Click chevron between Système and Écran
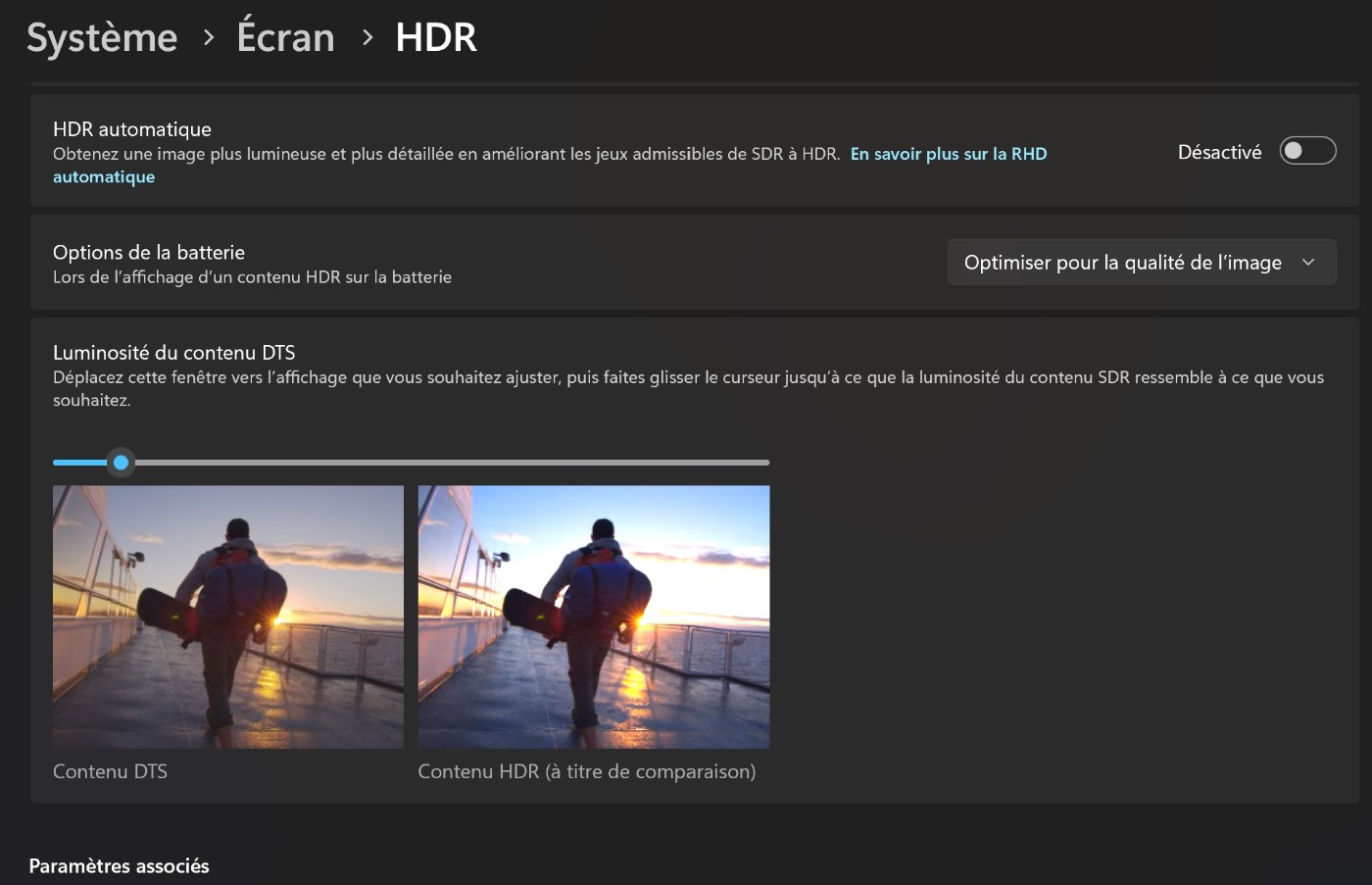The image size is (1372, 885). [208, 38]
